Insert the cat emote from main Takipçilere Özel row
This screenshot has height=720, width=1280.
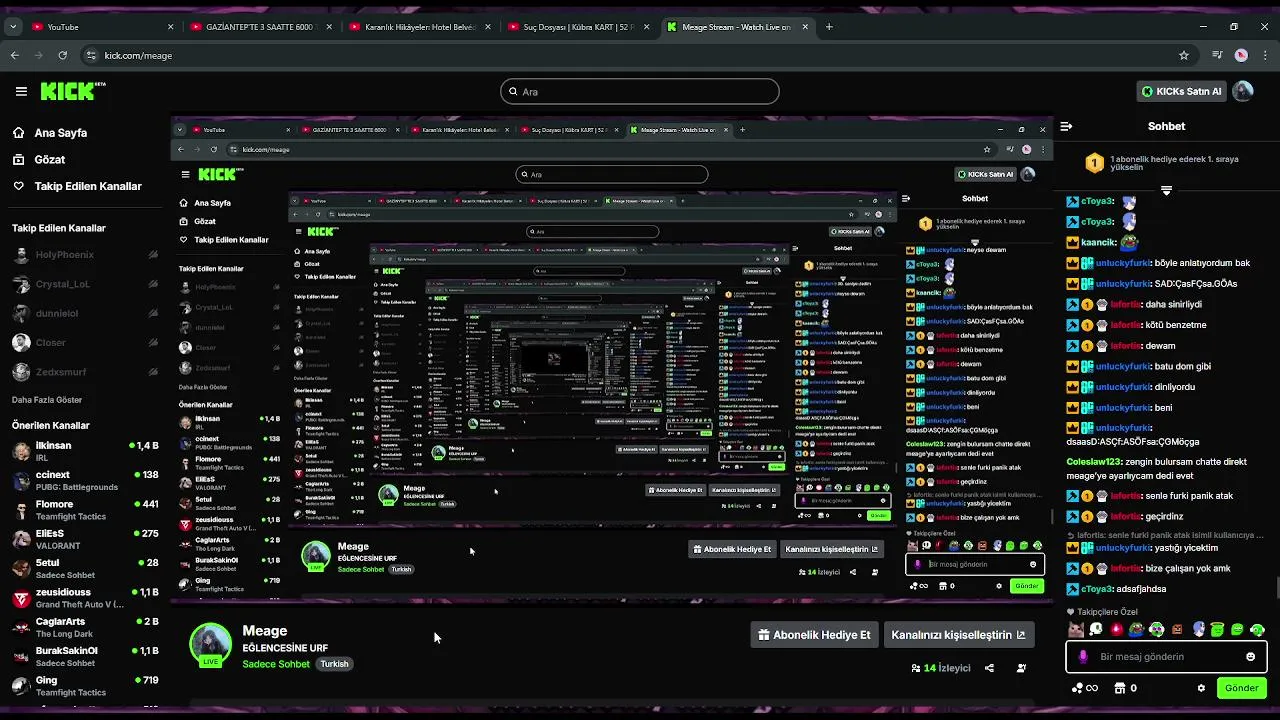click(x=1076, y=629)
